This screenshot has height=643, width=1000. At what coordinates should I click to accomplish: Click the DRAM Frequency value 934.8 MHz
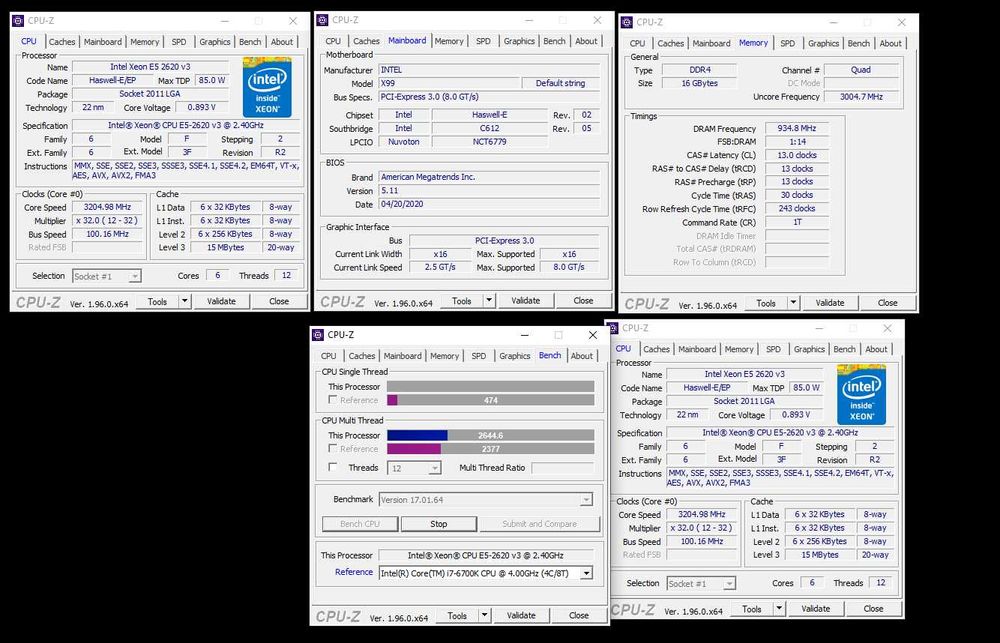pyautogui.click(x=797, y=128)
